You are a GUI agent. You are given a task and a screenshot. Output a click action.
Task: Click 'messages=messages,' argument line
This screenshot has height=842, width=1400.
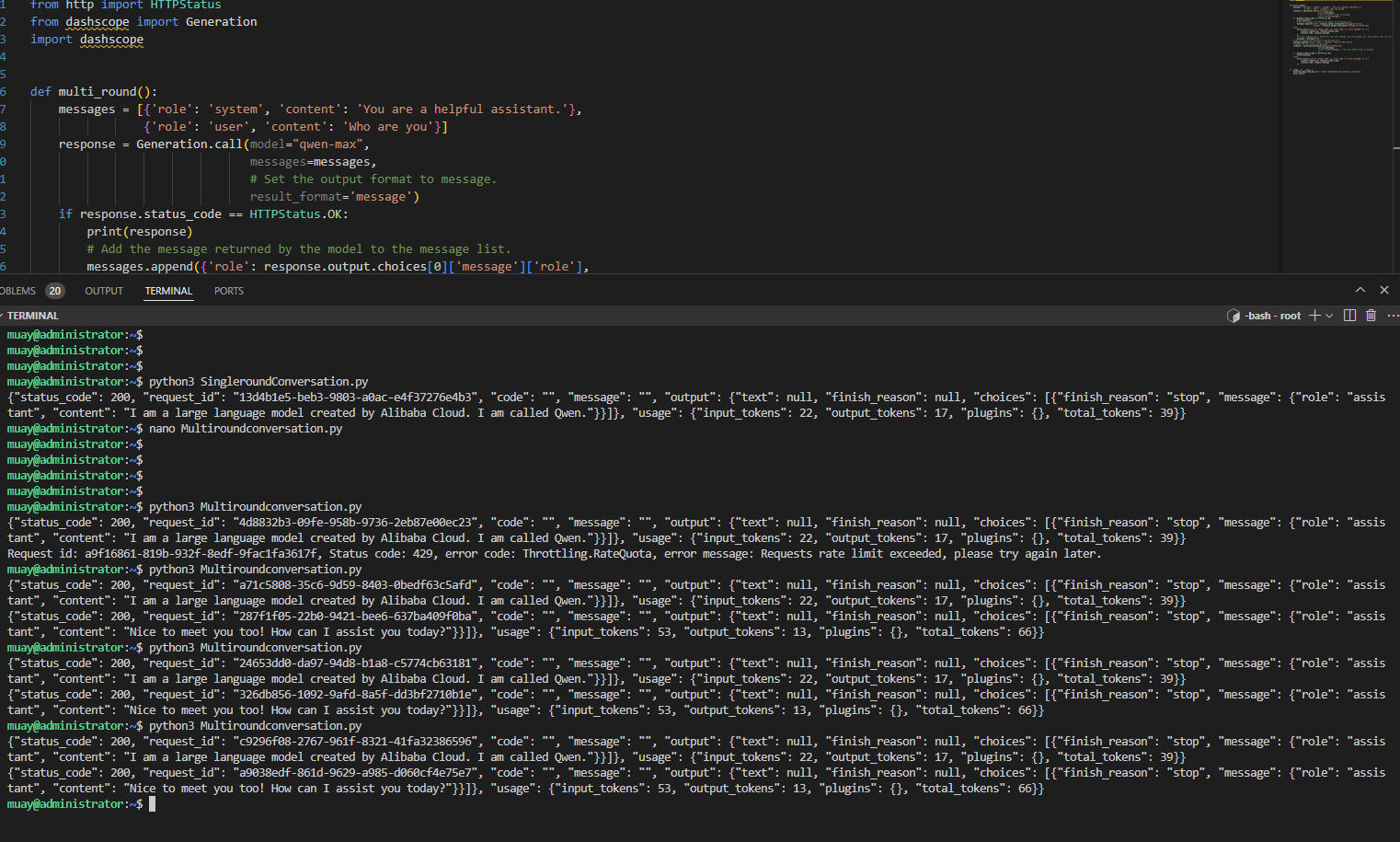click(x=313, y=162)
